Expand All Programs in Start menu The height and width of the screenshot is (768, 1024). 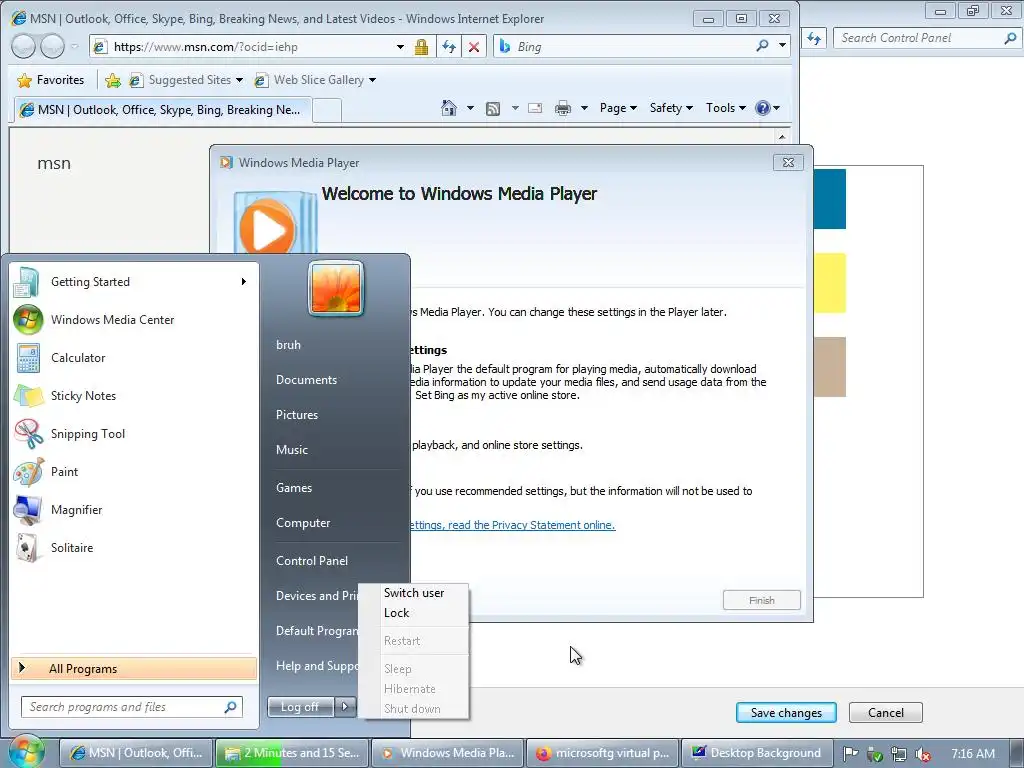tap(134, 669)
